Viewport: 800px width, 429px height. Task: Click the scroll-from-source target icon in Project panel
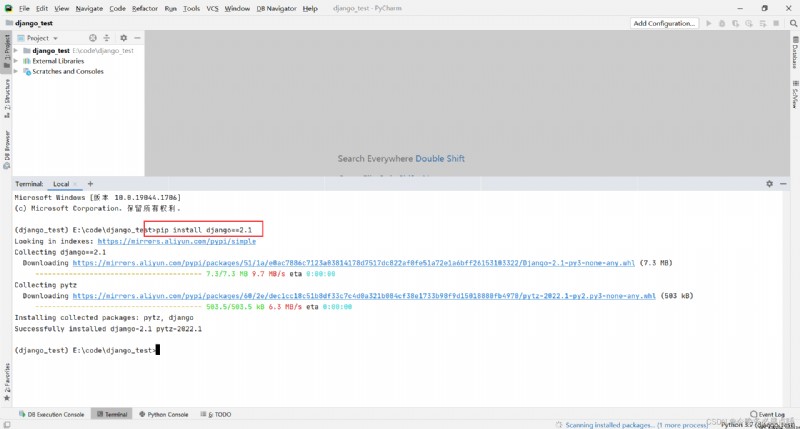(92, 38)
